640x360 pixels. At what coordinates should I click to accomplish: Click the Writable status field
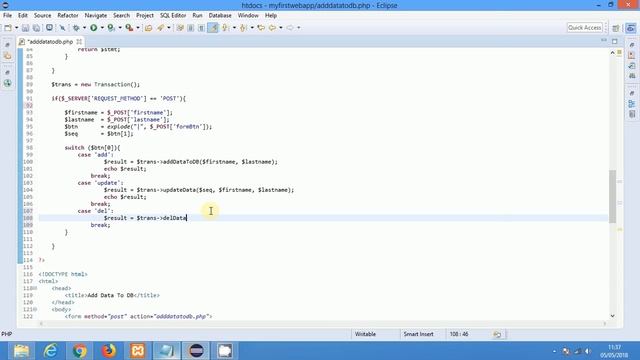click(x=365, y=334)
